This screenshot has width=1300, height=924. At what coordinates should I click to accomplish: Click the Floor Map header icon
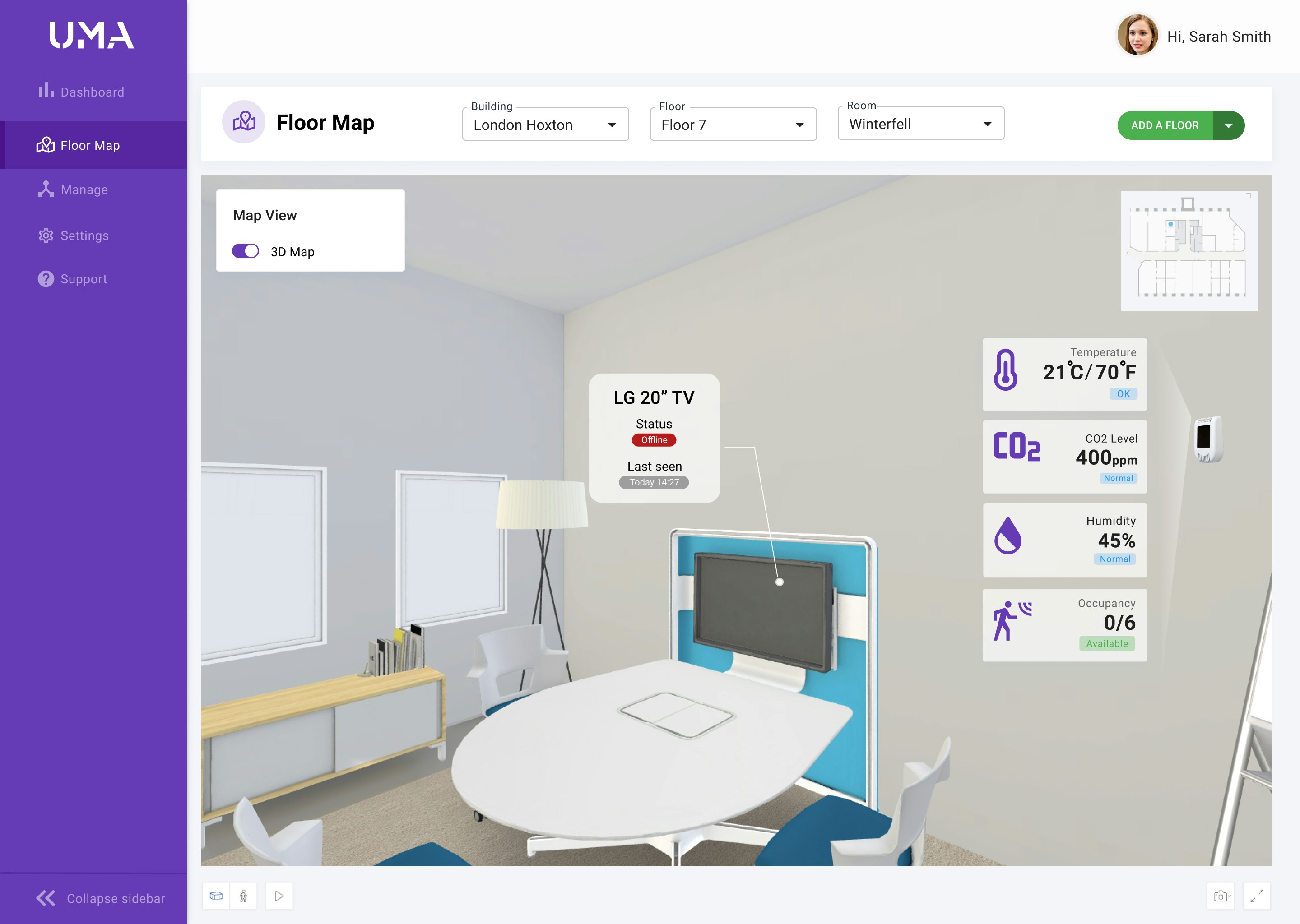pyautogui.click(x=244, y=122)
